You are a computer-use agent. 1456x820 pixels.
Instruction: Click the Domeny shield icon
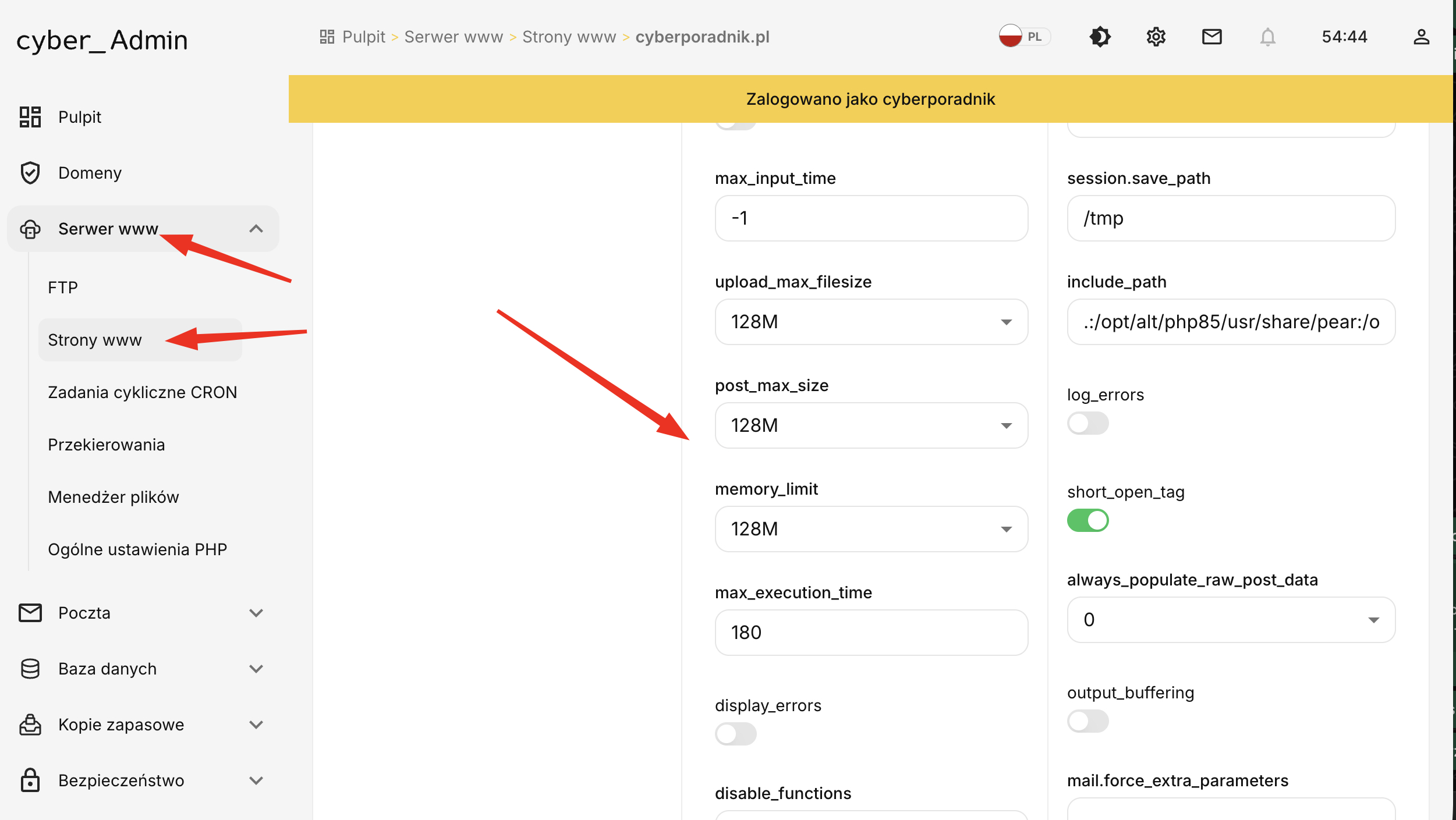tap(30, 173)
